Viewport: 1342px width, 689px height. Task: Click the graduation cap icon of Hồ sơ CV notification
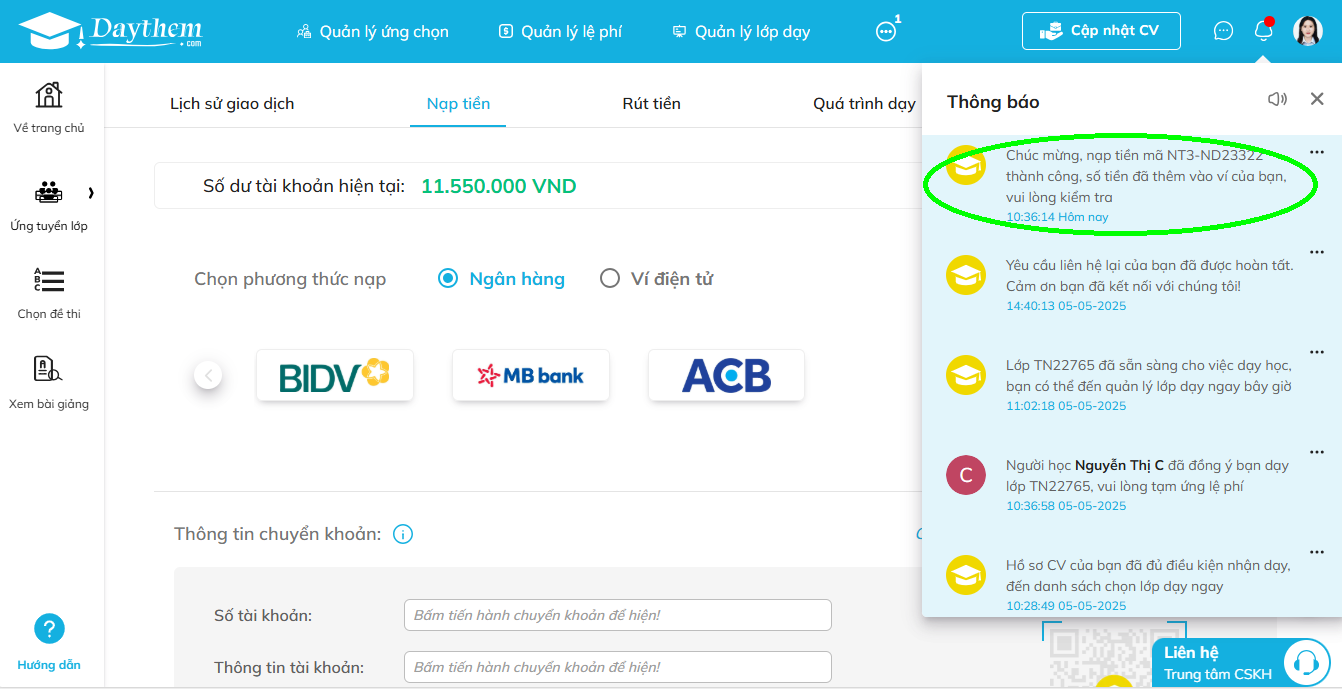pos(966,575)
